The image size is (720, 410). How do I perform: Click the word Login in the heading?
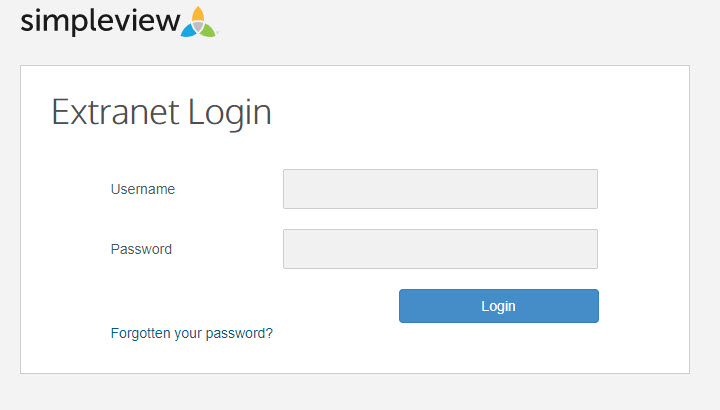click(230, 114)
